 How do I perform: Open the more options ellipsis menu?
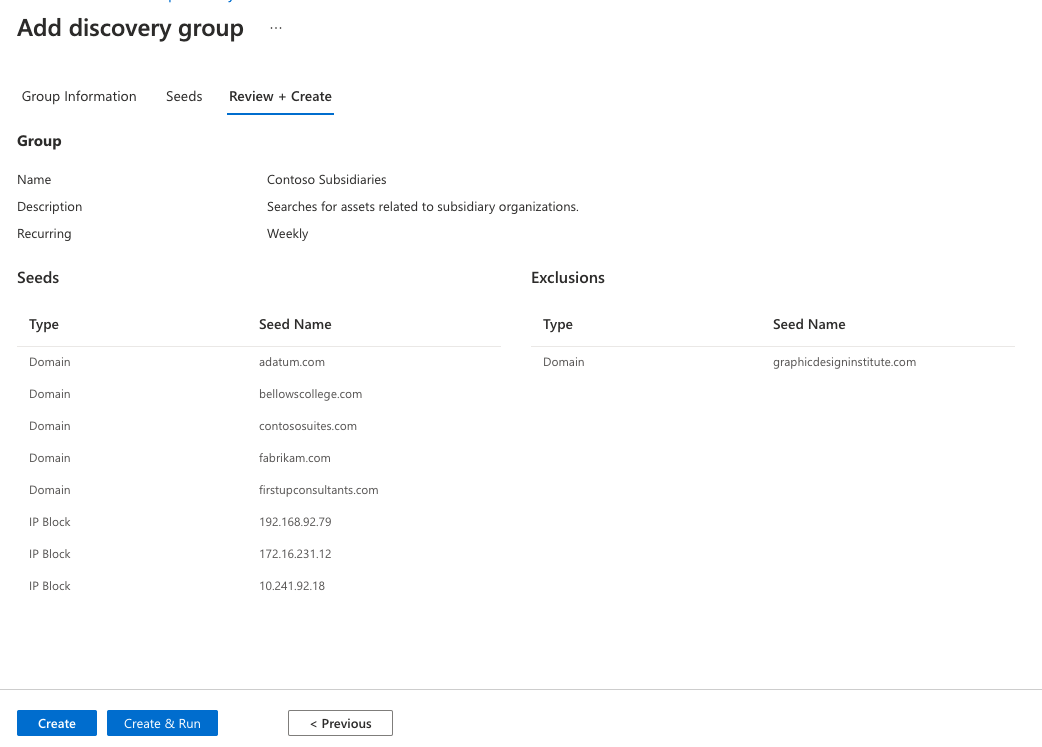(275, 28)
